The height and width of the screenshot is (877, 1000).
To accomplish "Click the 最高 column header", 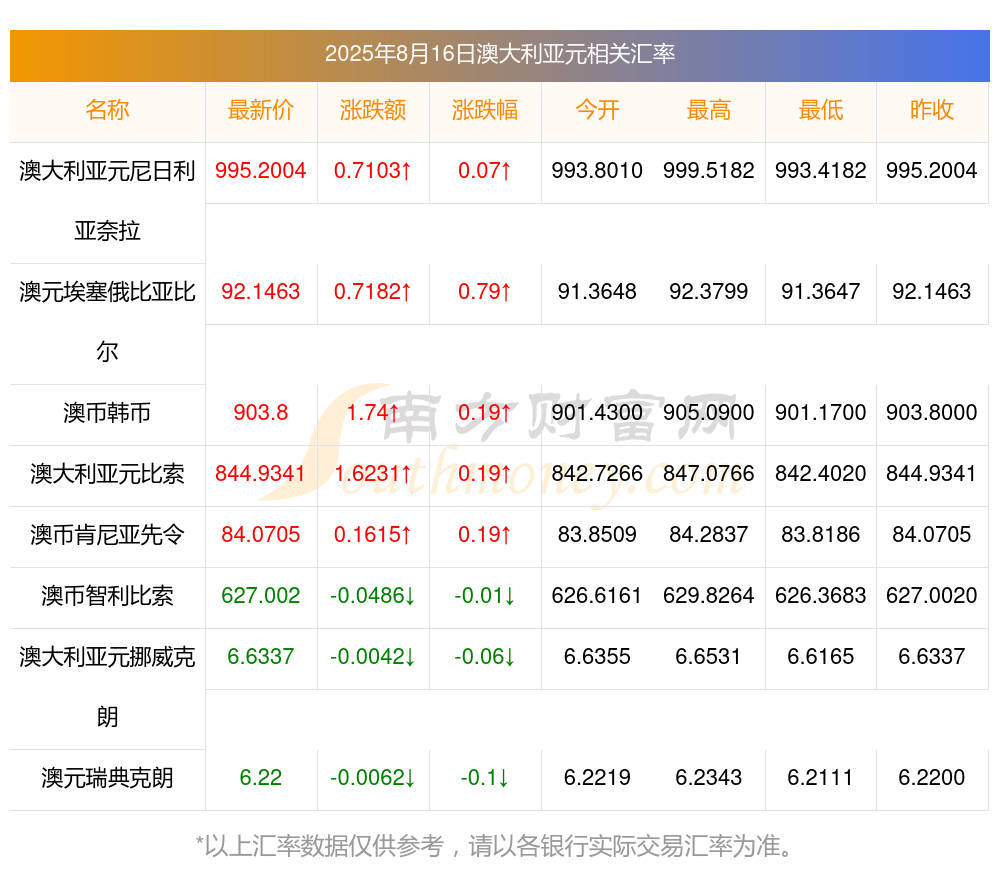I will 709,110.
